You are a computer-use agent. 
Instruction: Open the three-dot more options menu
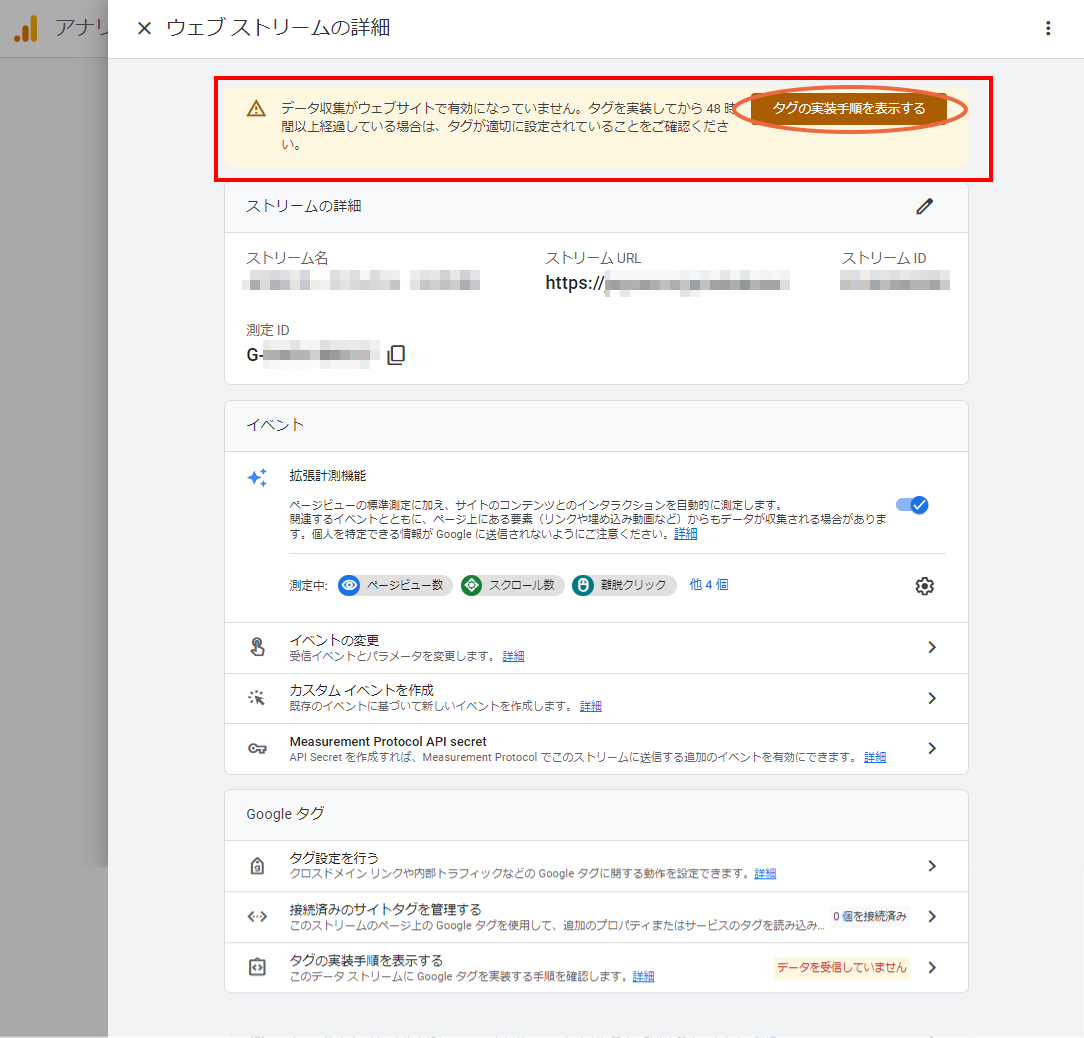click(1048, 28)
